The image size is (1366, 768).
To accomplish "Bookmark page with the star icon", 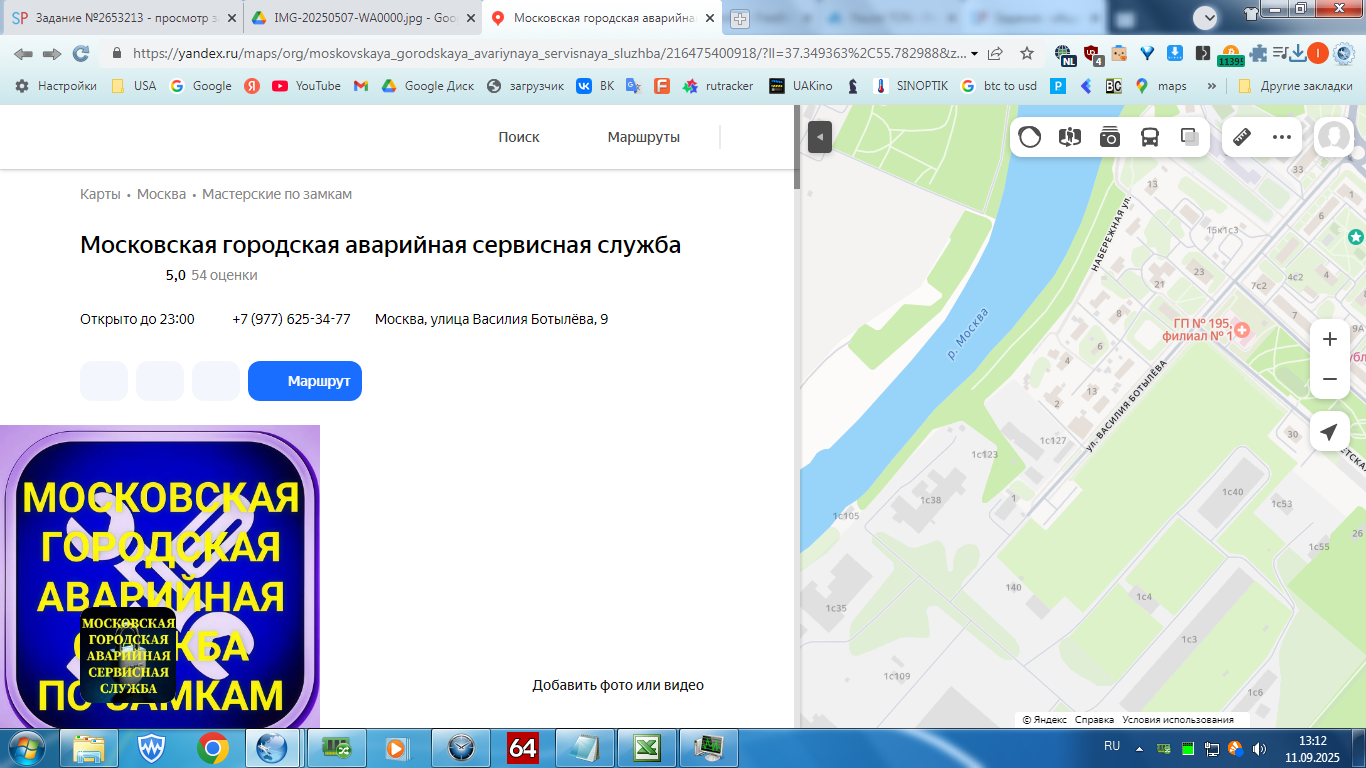I will (x=1027, y=54).
